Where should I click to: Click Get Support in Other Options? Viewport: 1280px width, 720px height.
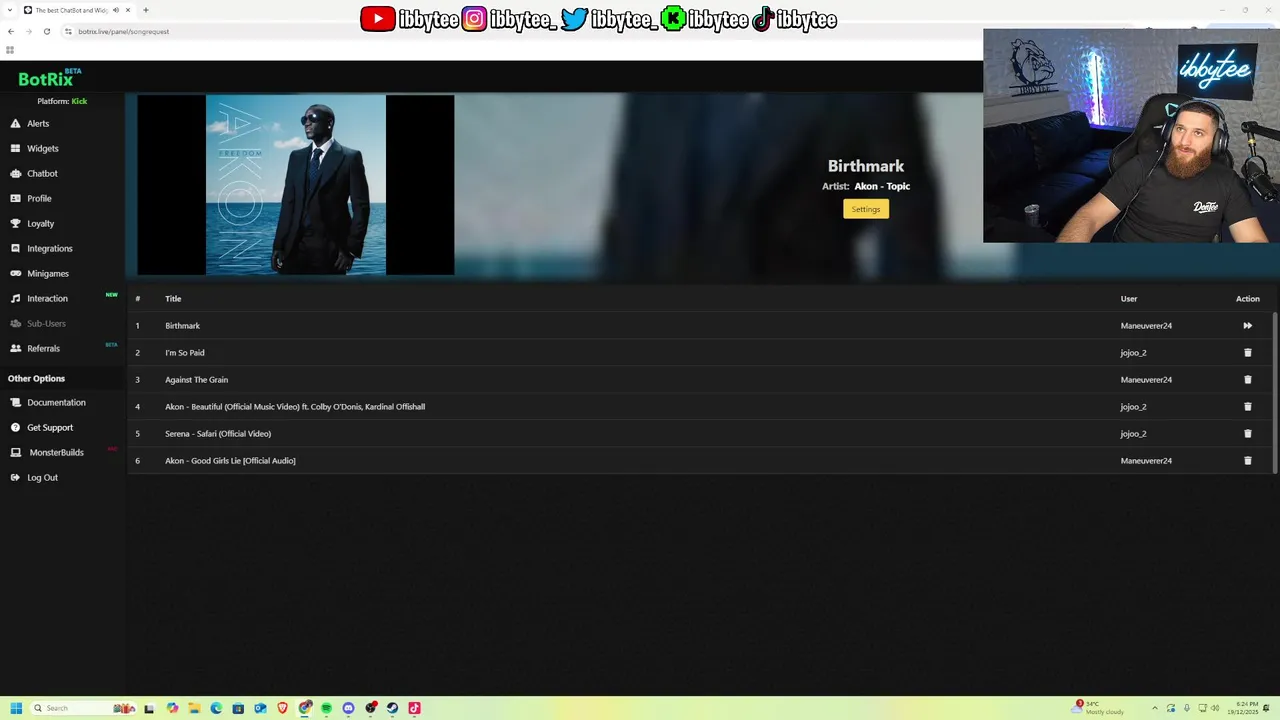50,428
